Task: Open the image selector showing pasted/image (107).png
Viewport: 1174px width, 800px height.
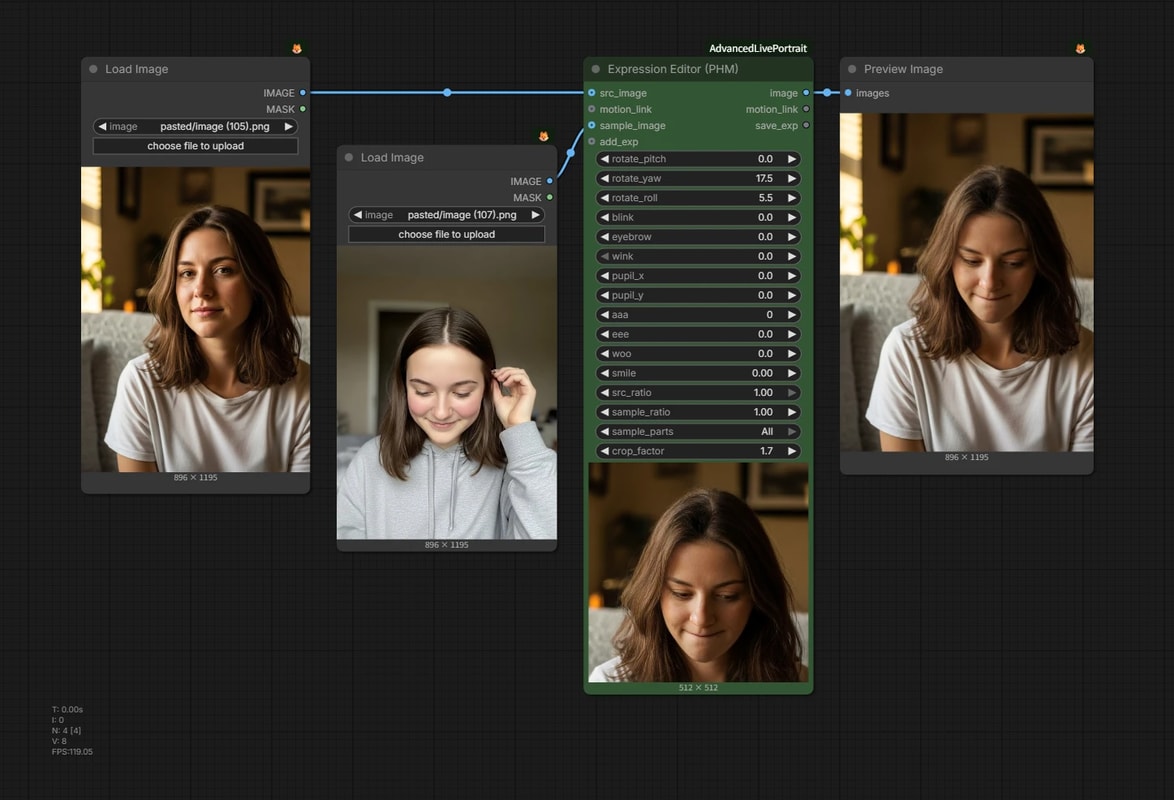Action: [x=446, y=215]
